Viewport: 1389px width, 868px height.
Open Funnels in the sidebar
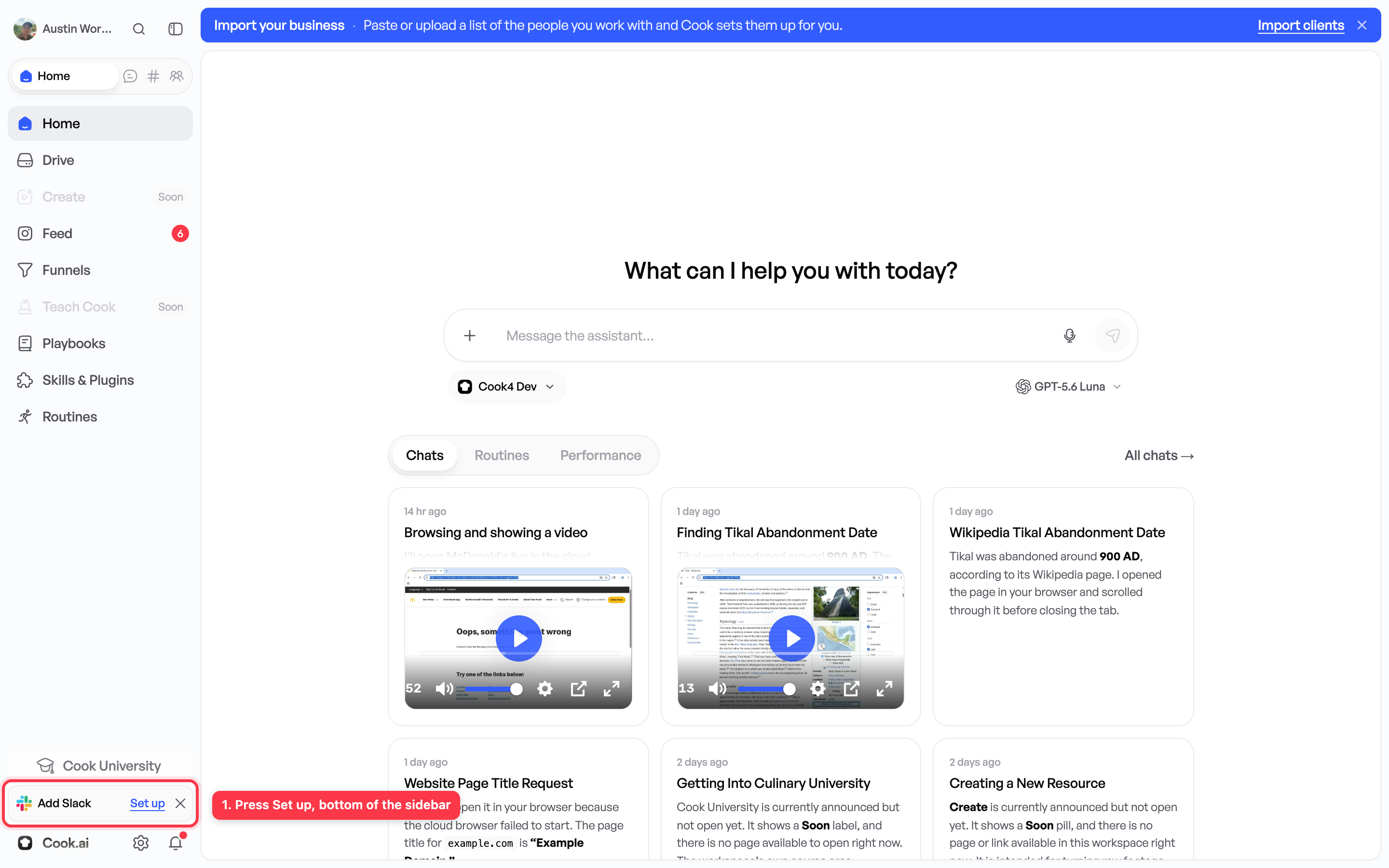tap(100, 271)
